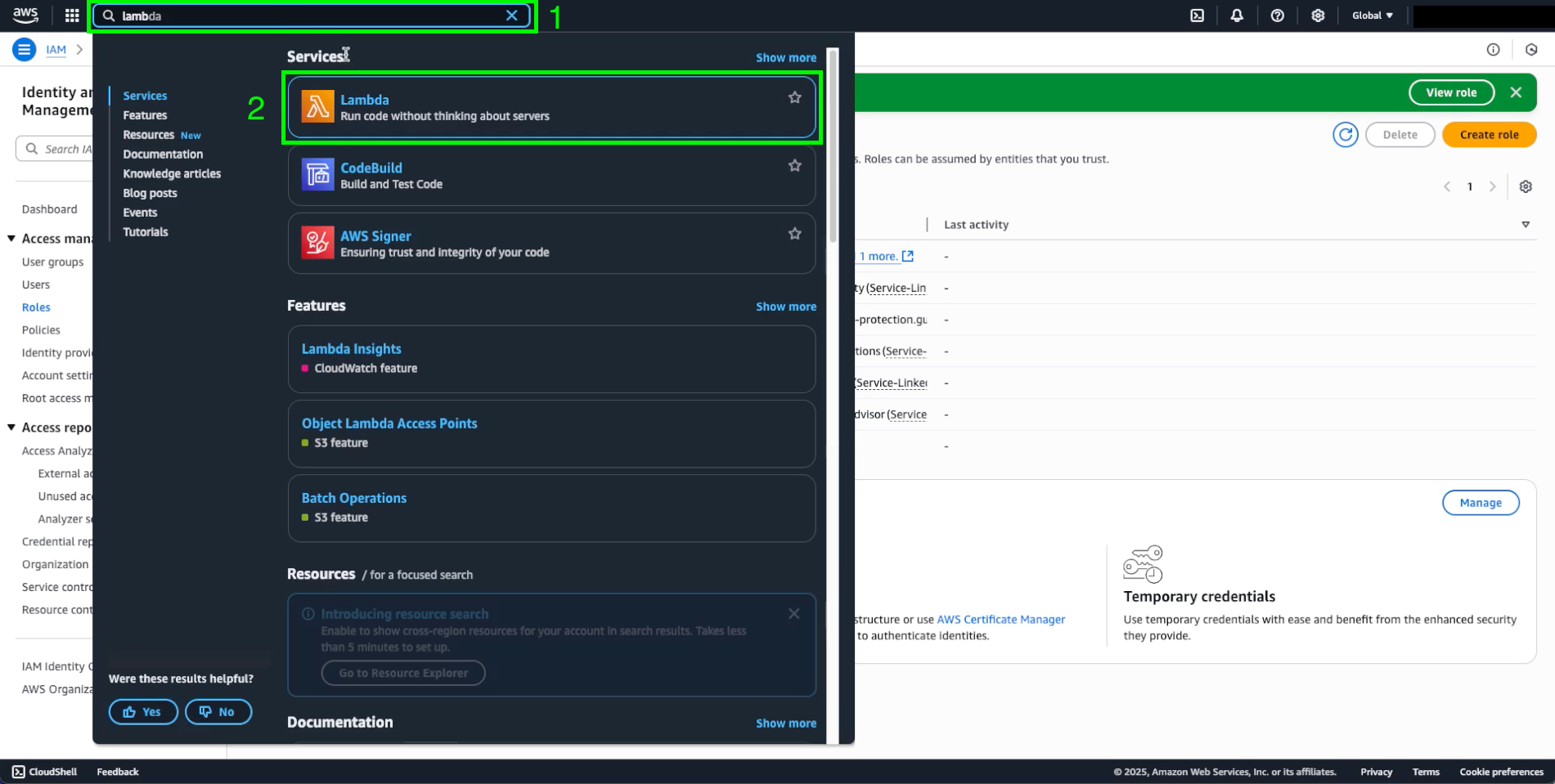Show more Features results
Image resolution: width=1555 pixels, height=784 pixels.
click(785, 307)
